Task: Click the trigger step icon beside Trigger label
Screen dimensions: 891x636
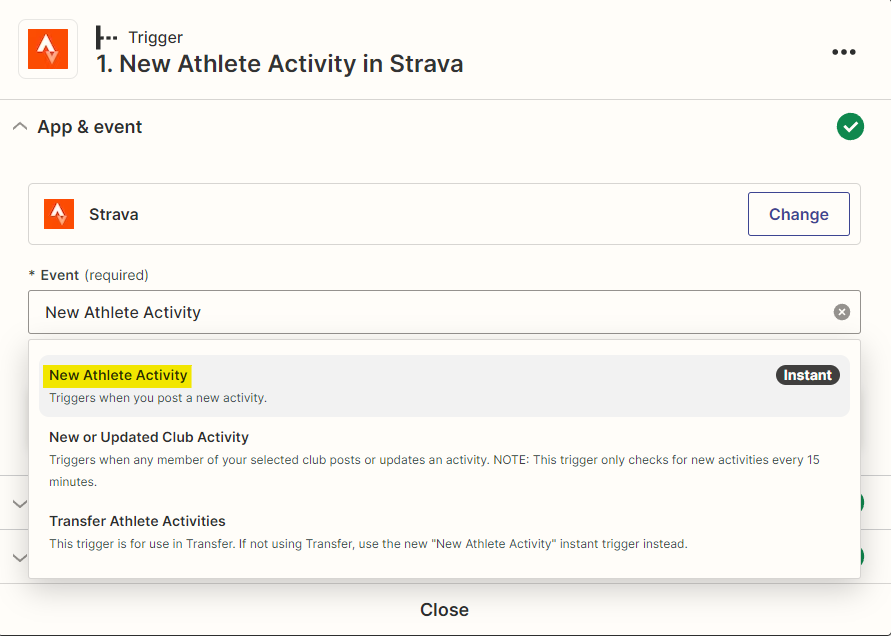Action: click(x=106, y=38)
